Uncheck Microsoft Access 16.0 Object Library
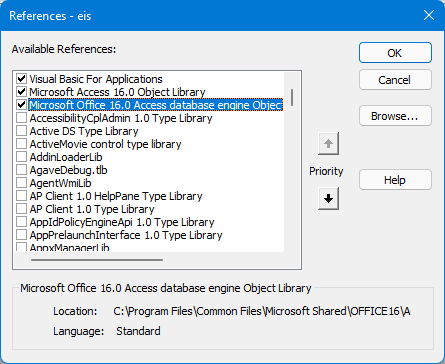This screenshot has height=364, width=445. (x=22, y=92)
